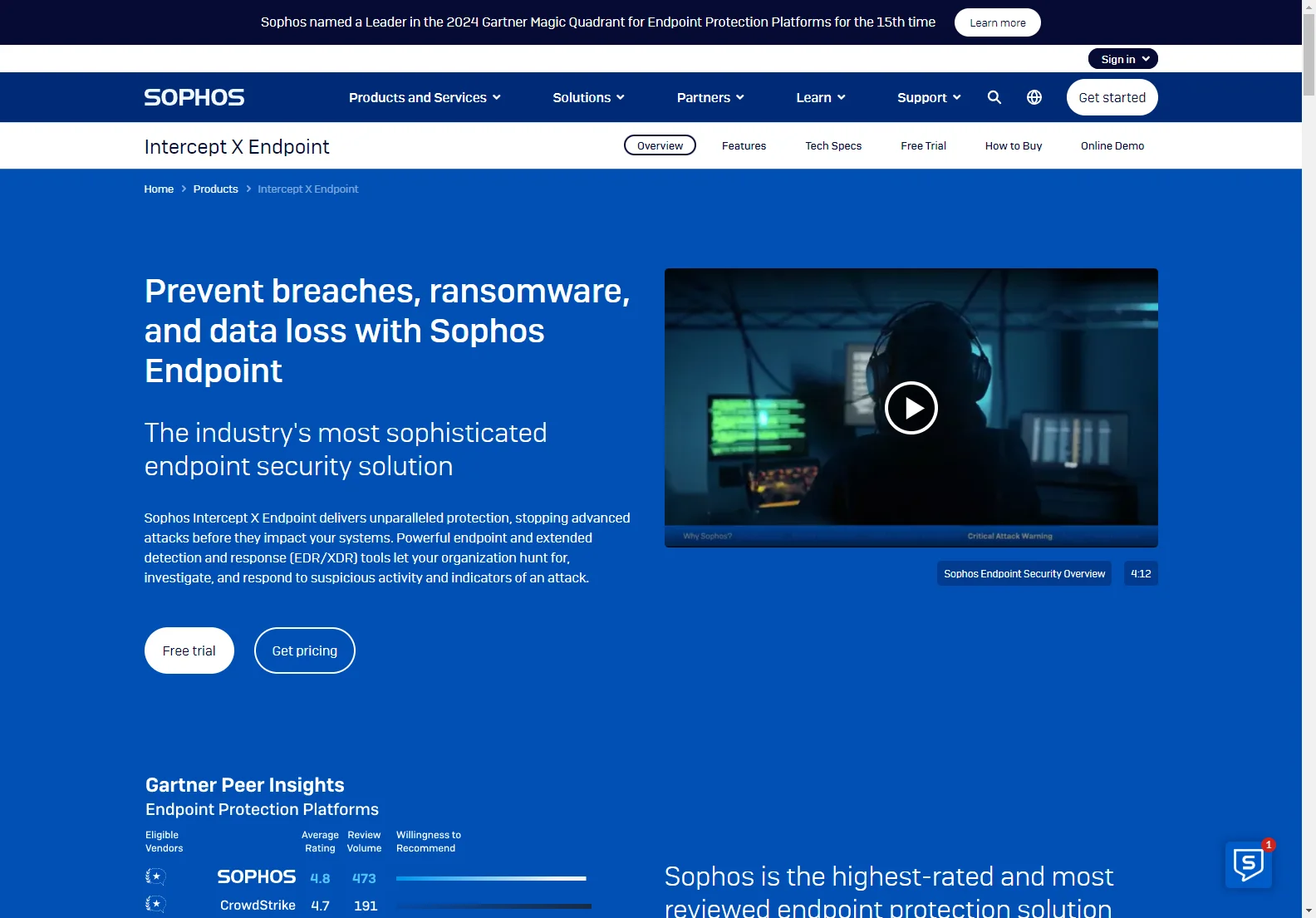Click the Gartner badge icon beside CrowdStrike row

click(155, 904)
